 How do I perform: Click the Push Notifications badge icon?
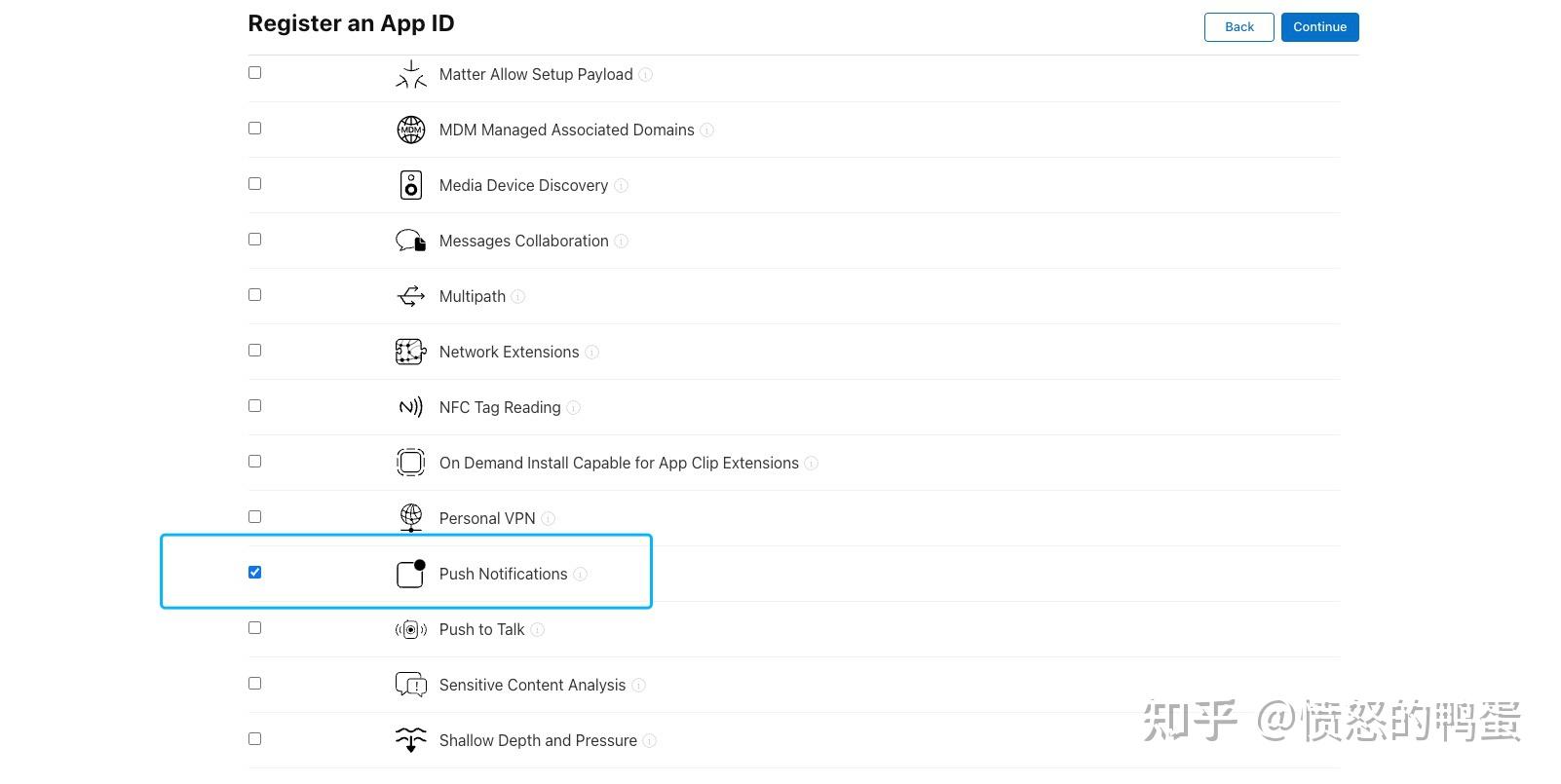[411, 574]
